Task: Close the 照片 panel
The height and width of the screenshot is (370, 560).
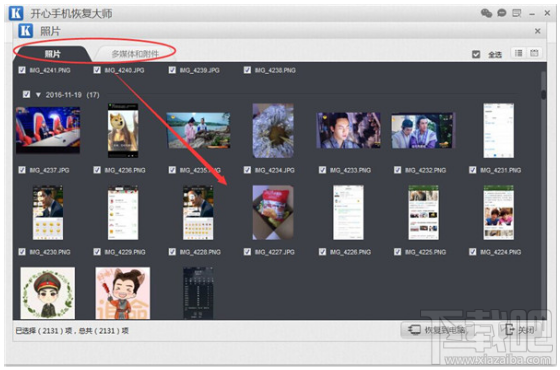Action: (x=538, y=31)
